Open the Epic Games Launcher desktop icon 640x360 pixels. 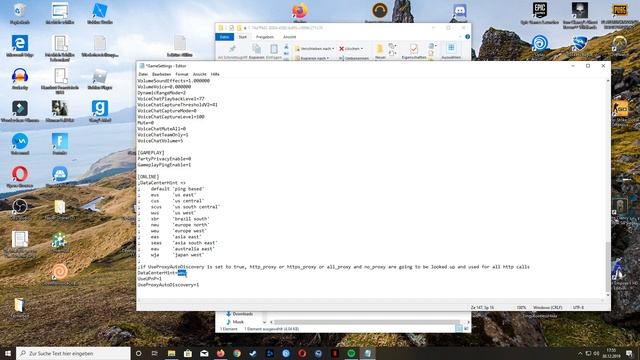coord(540,13)
